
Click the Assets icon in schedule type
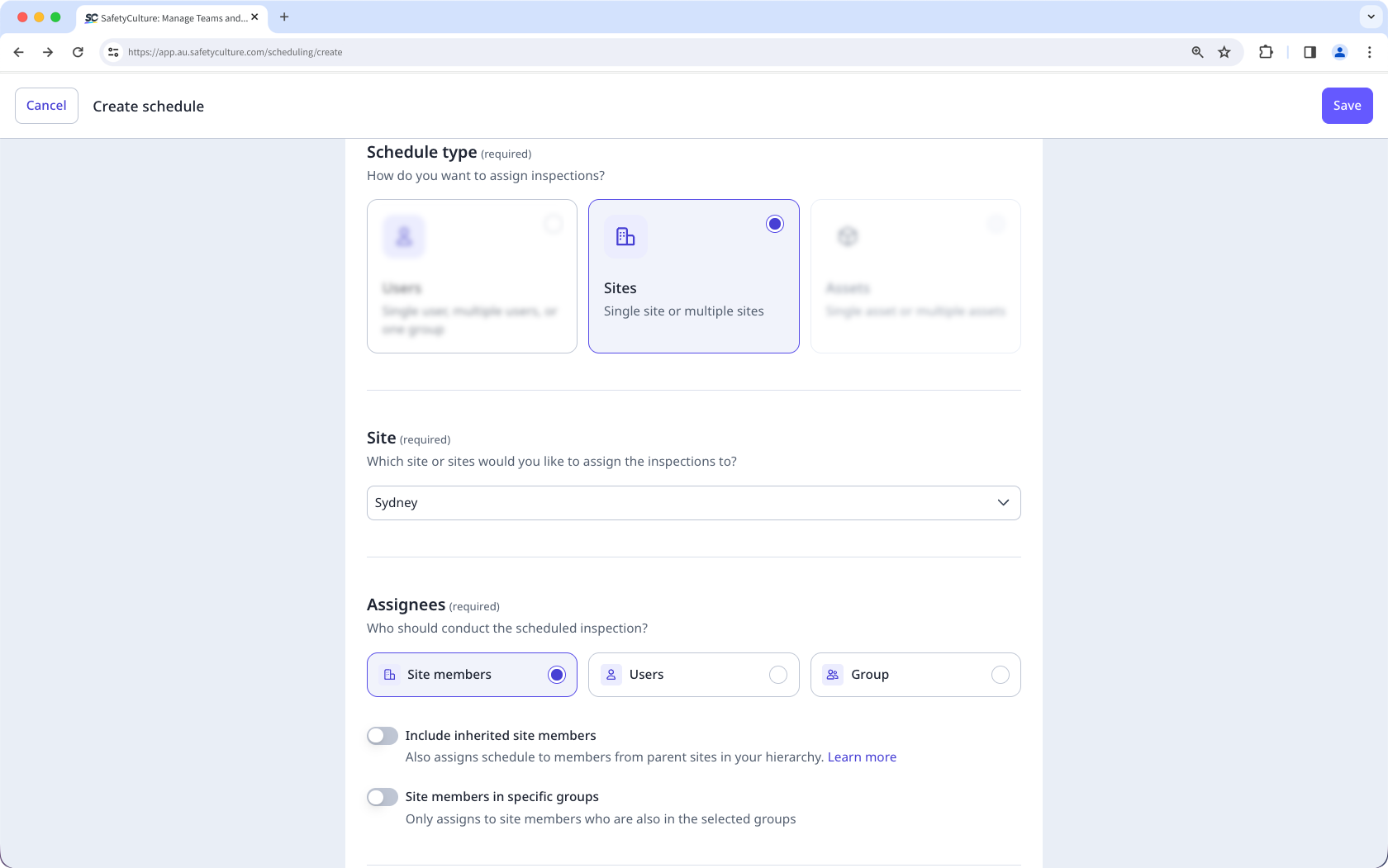coord(848,237)
